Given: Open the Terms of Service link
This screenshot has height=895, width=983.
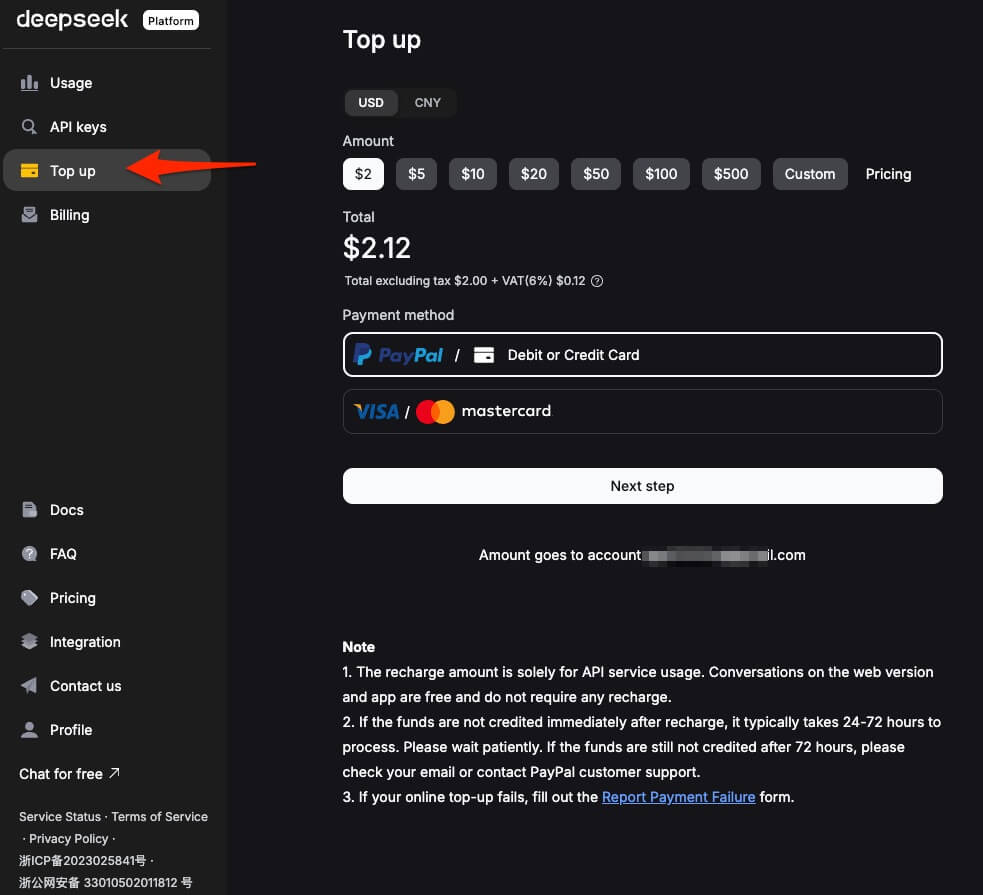Looking at the screenshot, I should [159, 816].
